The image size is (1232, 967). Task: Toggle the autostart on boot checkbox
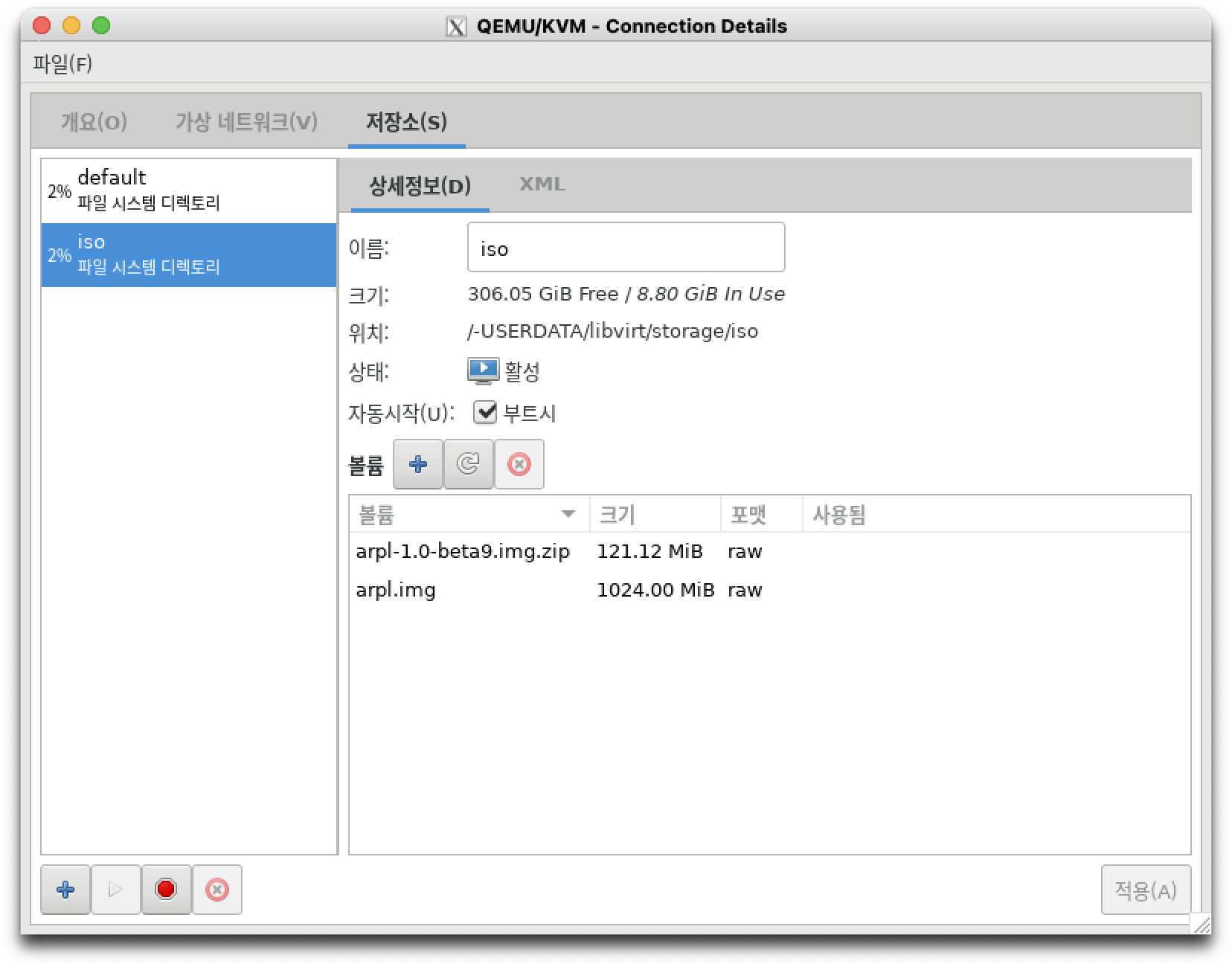pos(485,412)
